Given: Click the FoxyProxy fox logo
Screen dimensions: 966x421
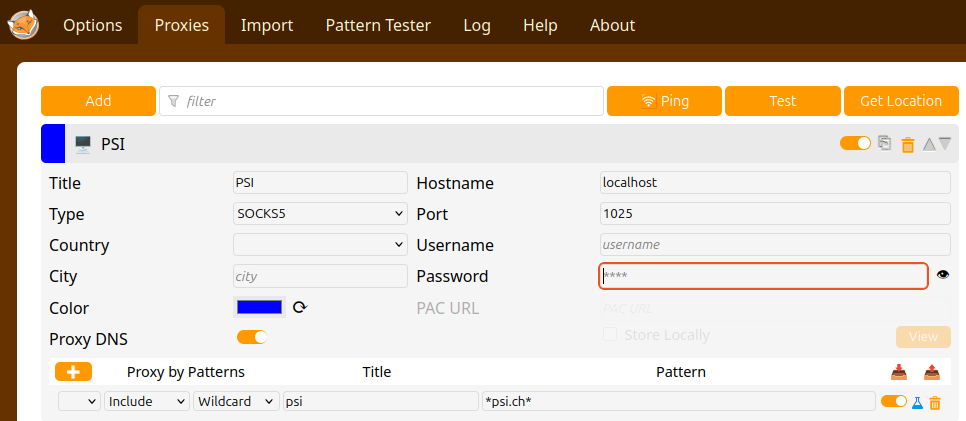Looking at the screenshot, I should tap(24, 24).
